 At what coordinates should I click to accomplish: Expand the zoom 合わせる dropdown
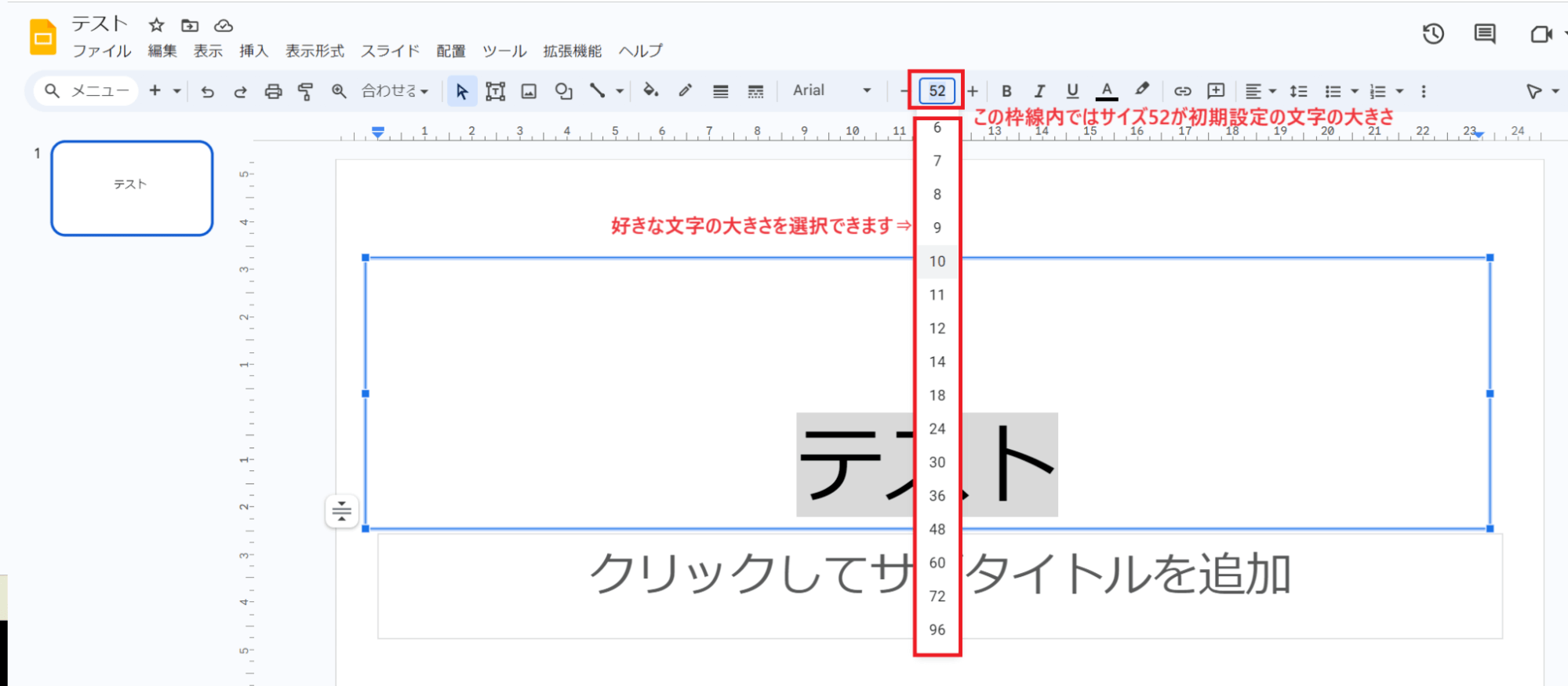395,91
